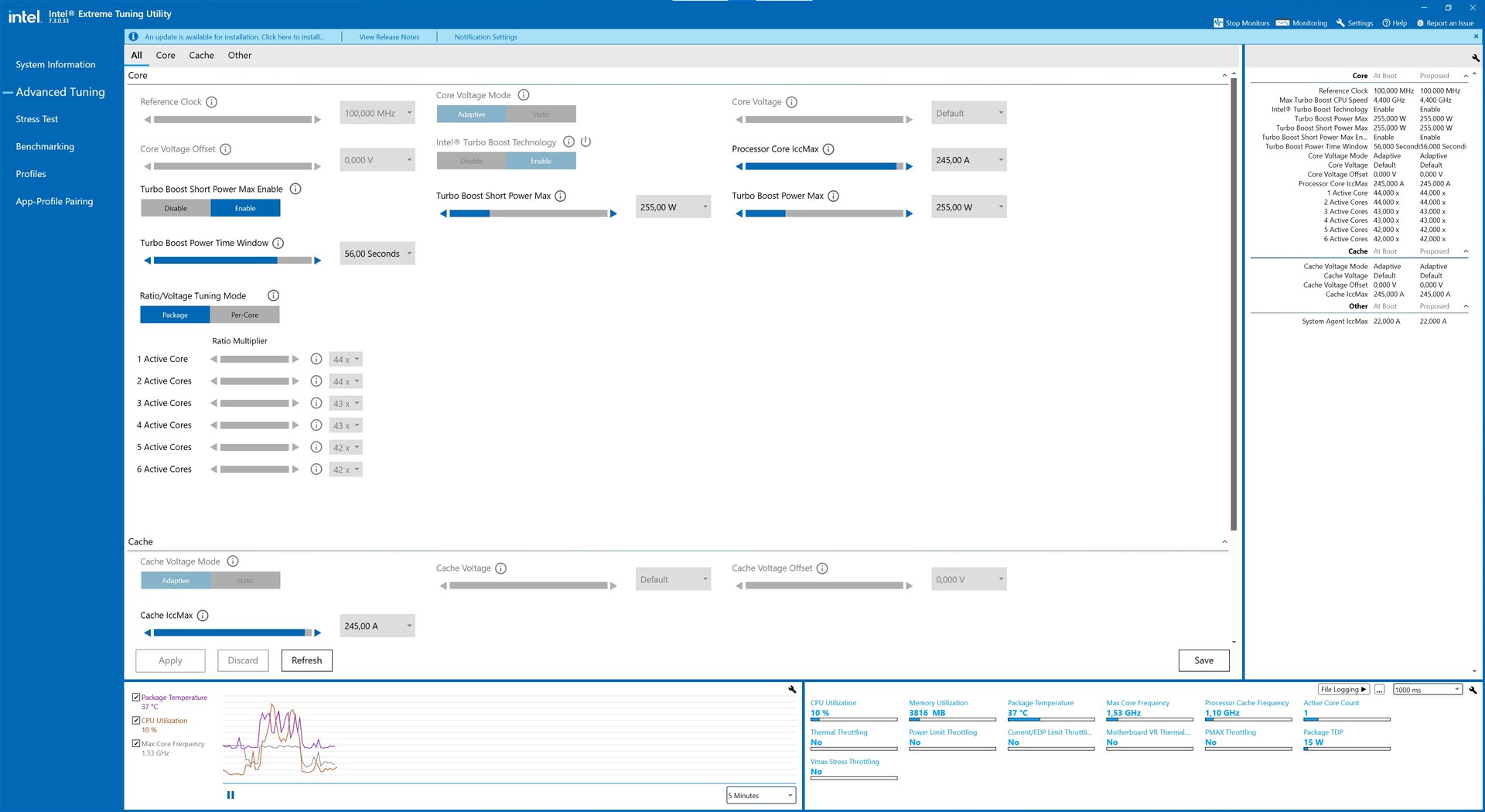Open info for Core Voltage Mode
The height and width of the screenshot is (812, 1485).
point(524,95)
